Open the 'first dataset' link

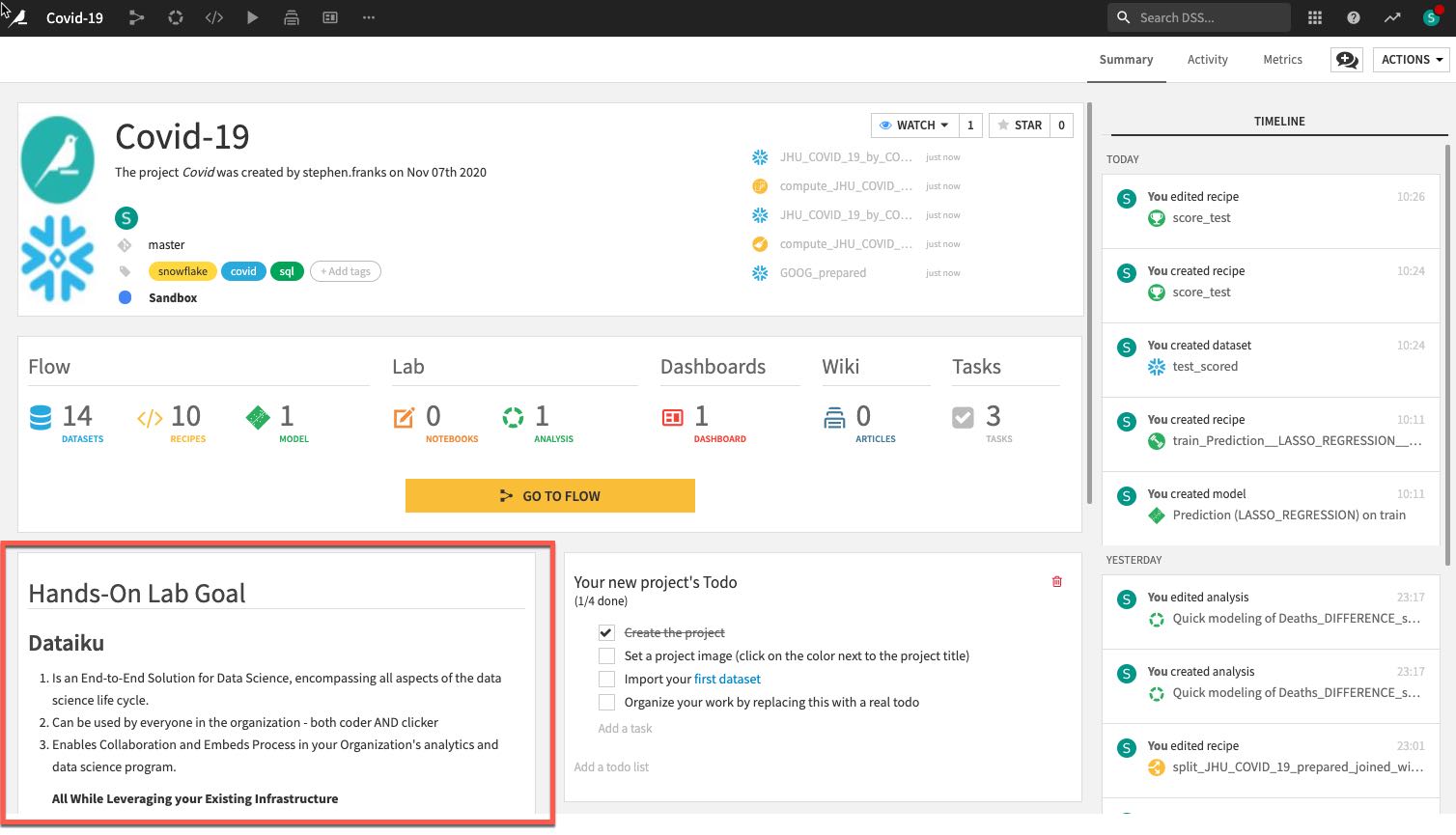tap(727, 679)
